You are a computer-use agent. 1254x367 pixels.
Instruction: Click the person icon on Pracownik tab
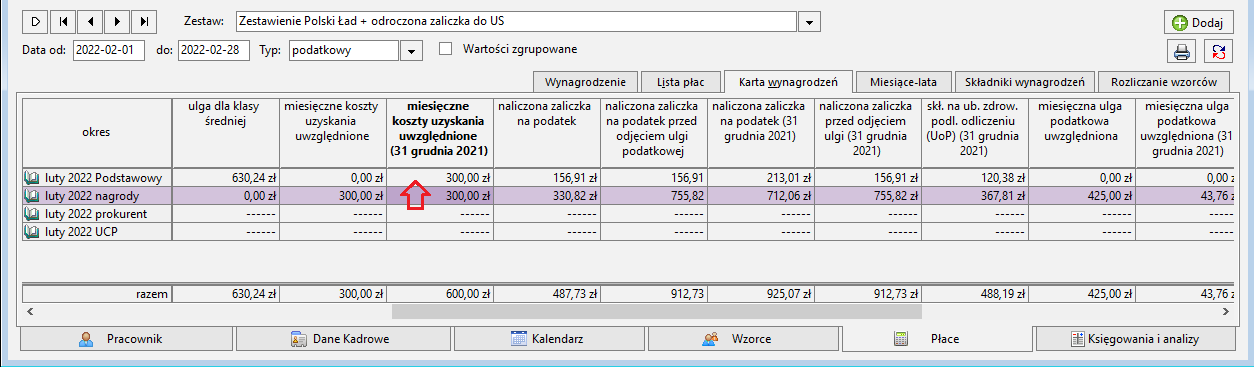pos(86,339)
